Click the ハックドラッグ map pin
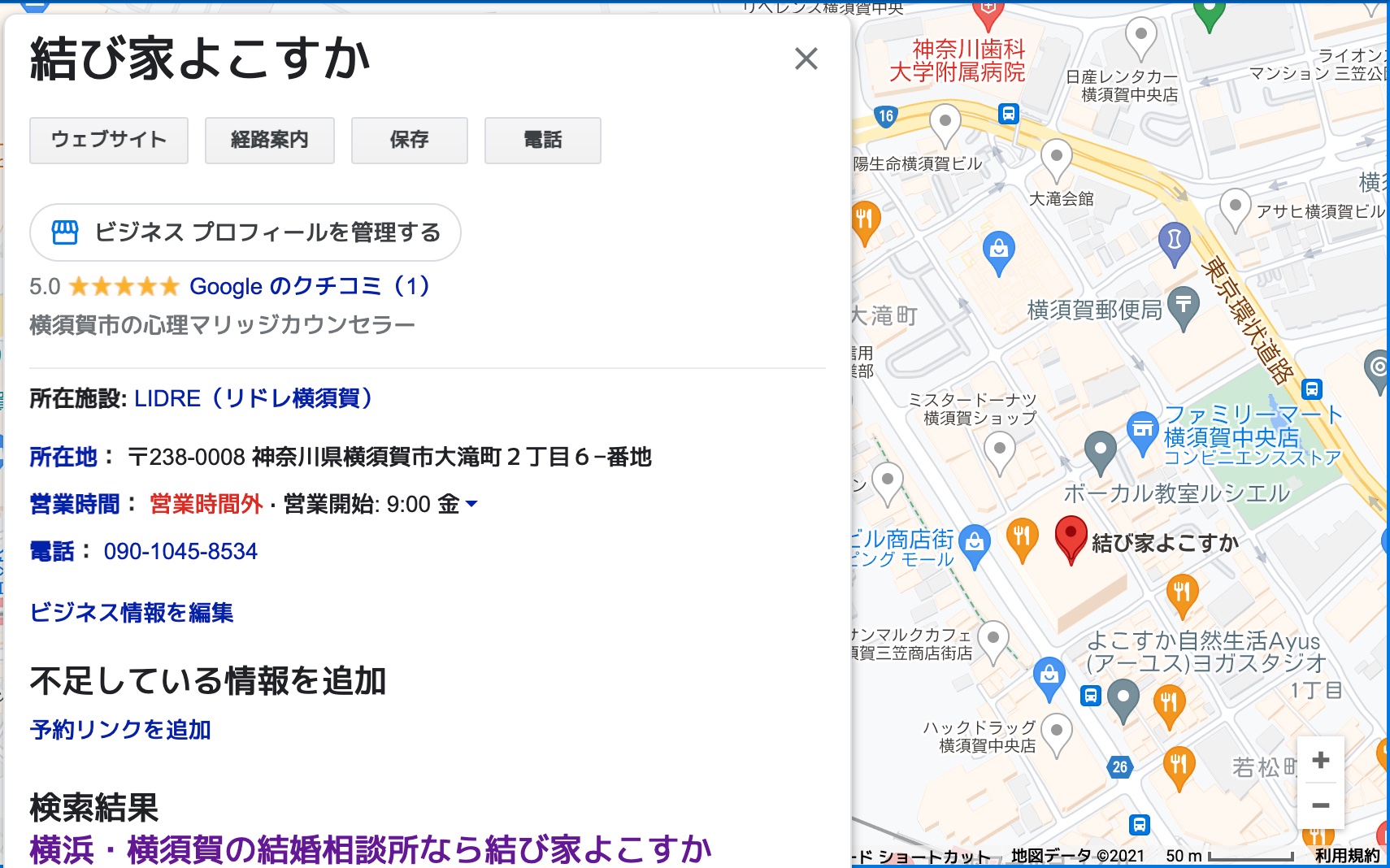This screenshot has height=868, width=1390. pyautogui.click(x=1056, y=733)
